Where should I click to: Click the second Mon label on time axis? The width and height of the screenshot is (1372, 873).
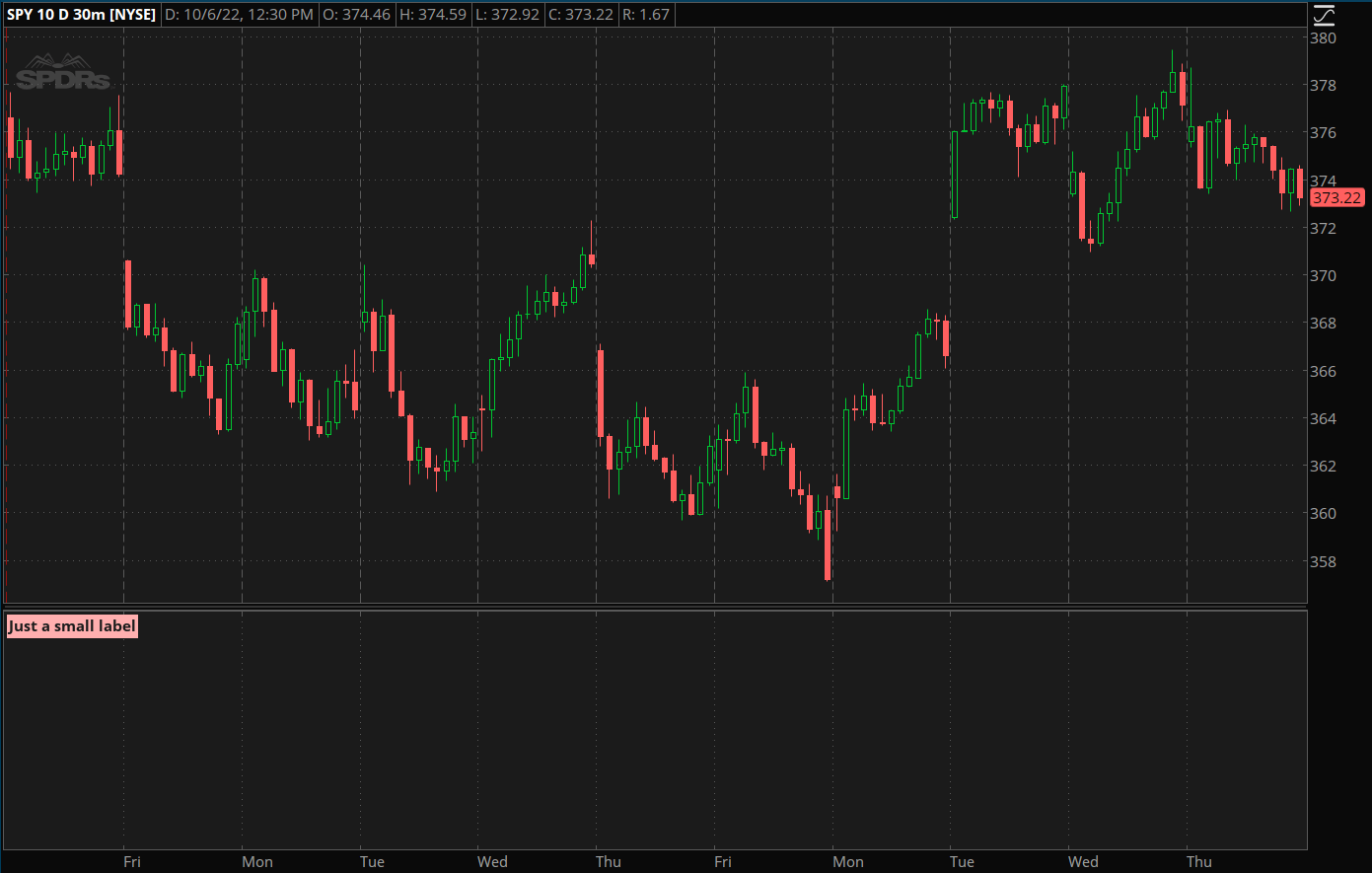pos(847,862)
